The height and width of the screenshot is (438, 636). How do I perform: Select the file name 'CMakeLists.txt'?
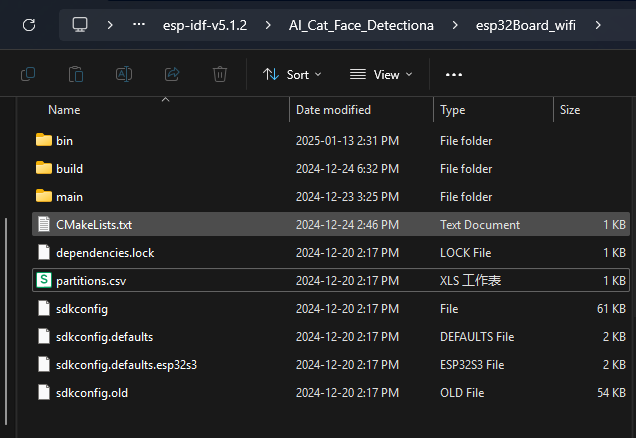coord(94,225)
